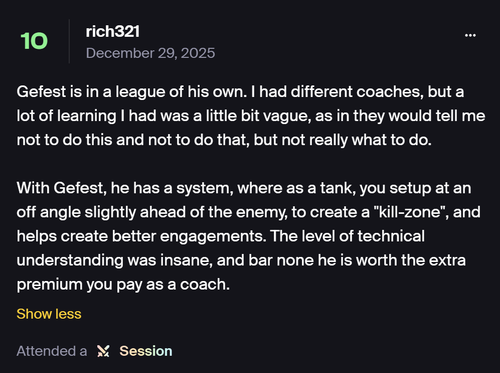Click With Gefest starting the second paragraph
Image resolution: width=500 pixels, height=373 pixels.
[x=60, y=188]
